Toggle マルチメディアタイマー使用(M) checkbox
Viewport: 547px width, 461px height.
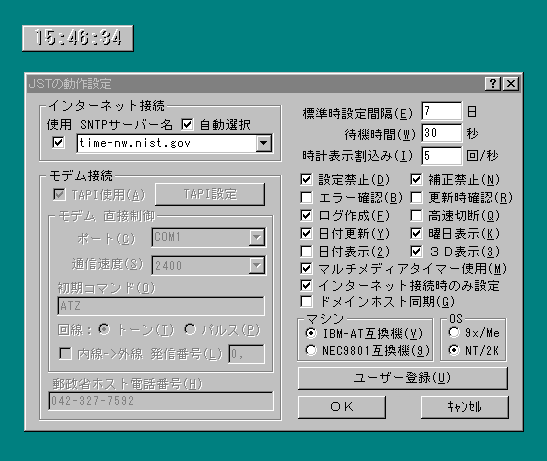(x=306, y=268)
